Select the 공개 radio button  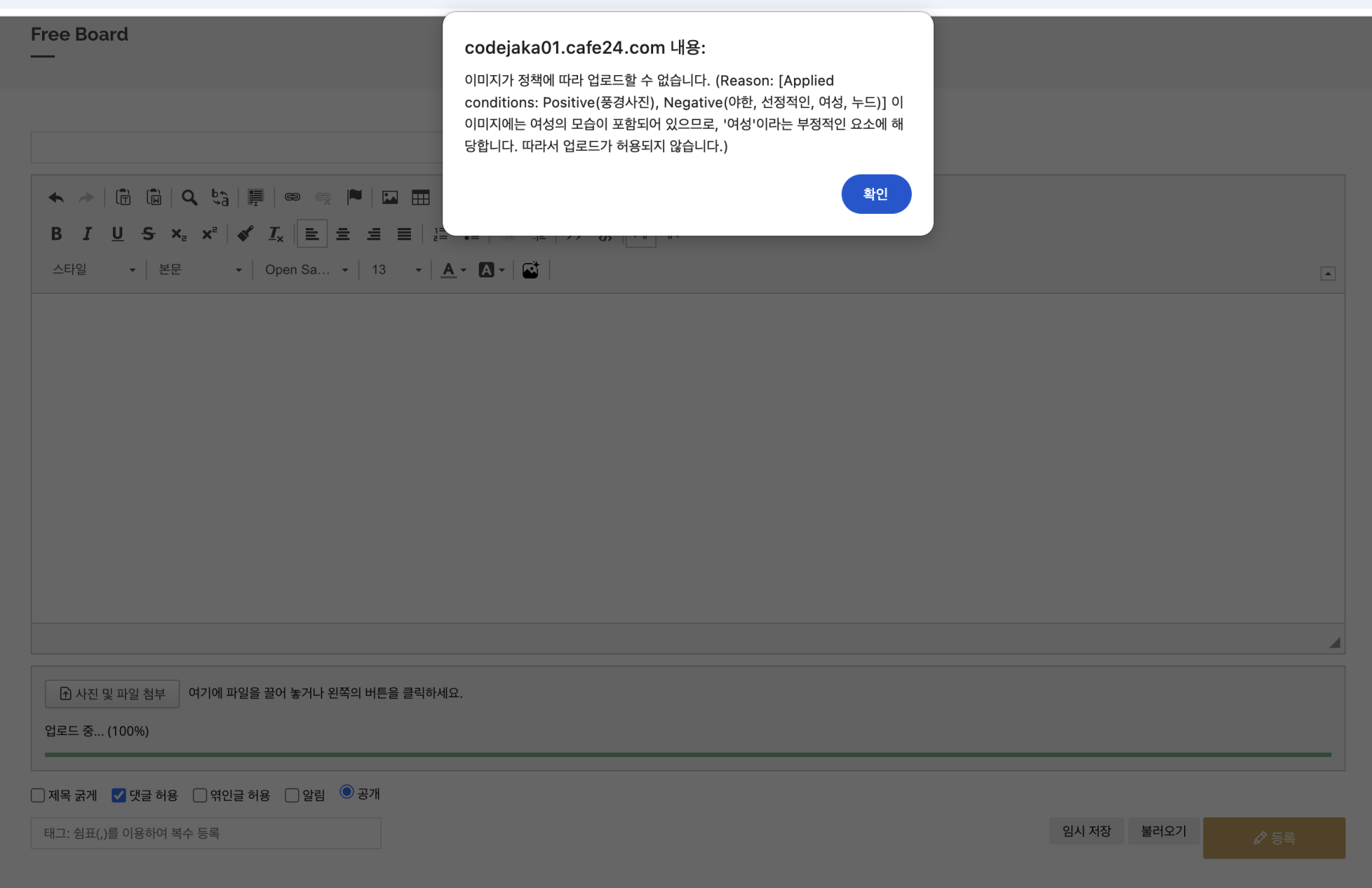[x=347, y=792]
